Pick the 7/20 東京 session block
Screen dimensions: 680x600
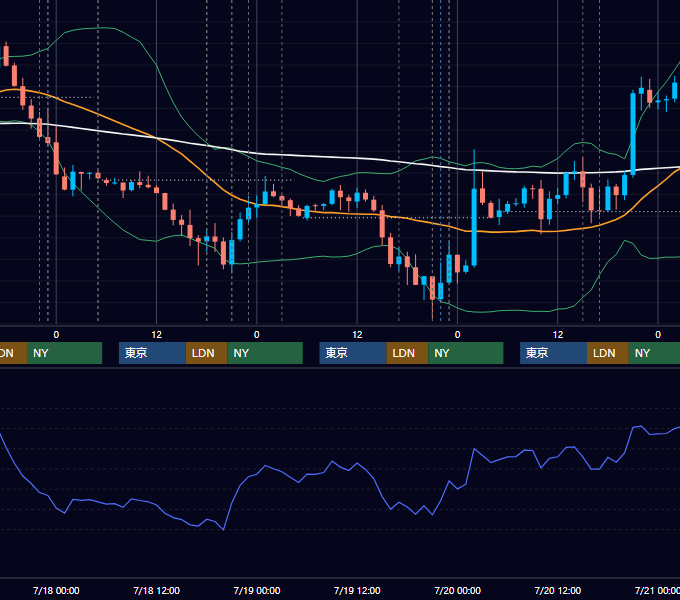553,353
